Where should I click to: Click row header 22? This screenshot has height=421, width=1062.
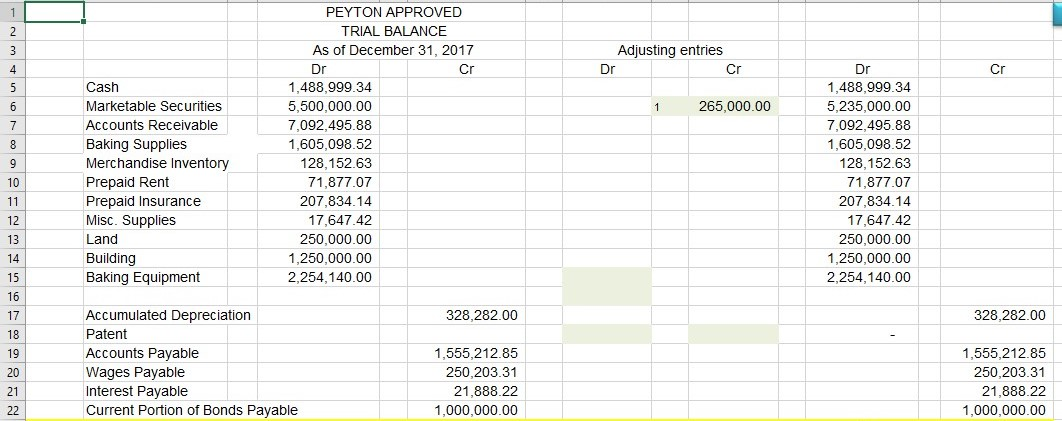click(x=12, y=410)
